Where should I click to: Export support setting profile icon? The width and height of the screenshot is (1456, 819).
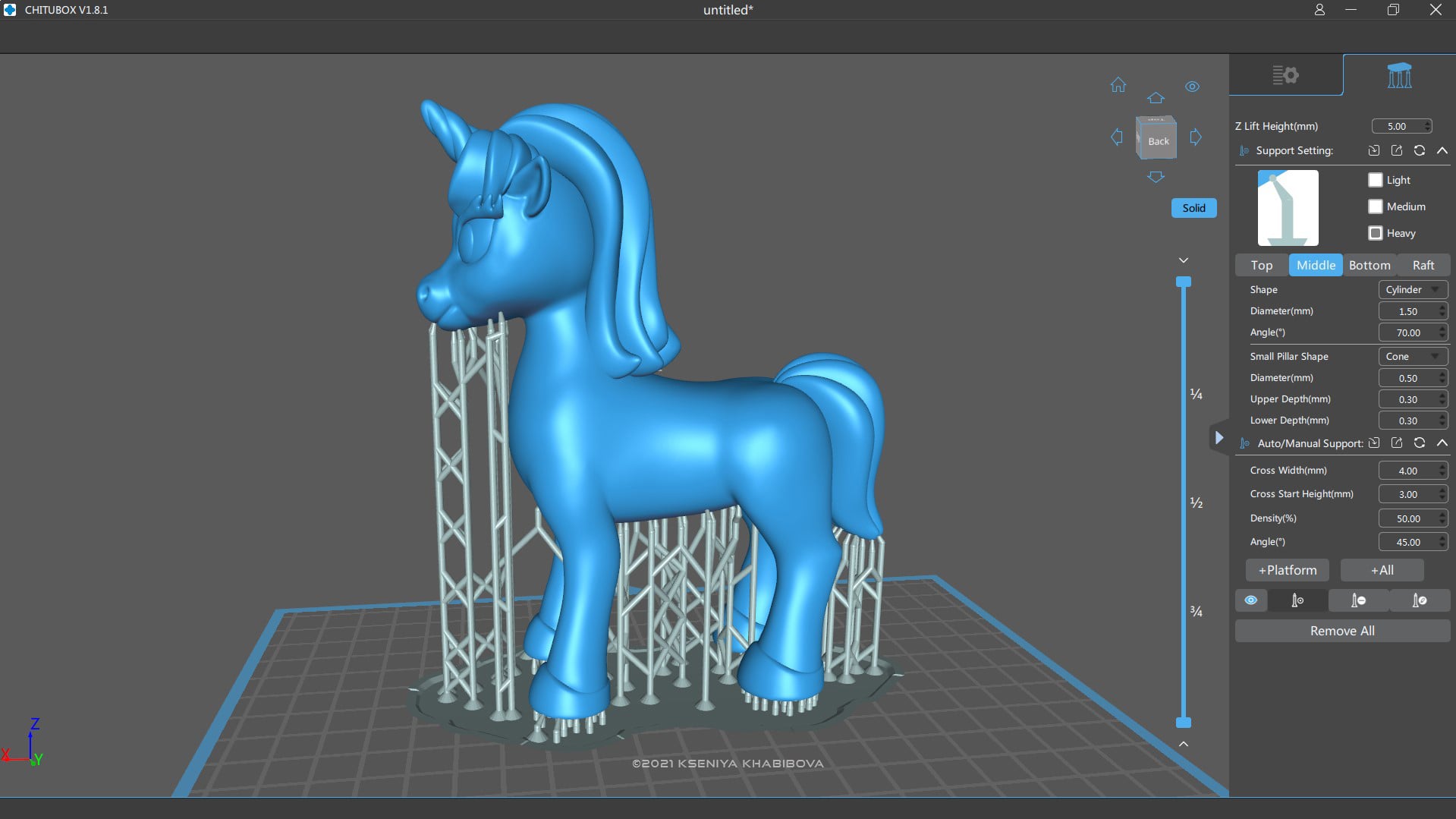click(1397, 150)
